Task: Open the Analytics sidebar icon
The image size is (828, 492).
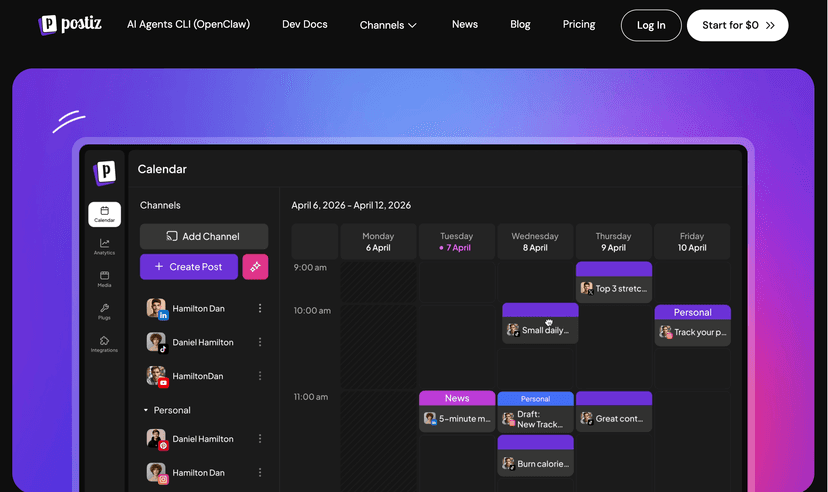Action: coord(105,247)
